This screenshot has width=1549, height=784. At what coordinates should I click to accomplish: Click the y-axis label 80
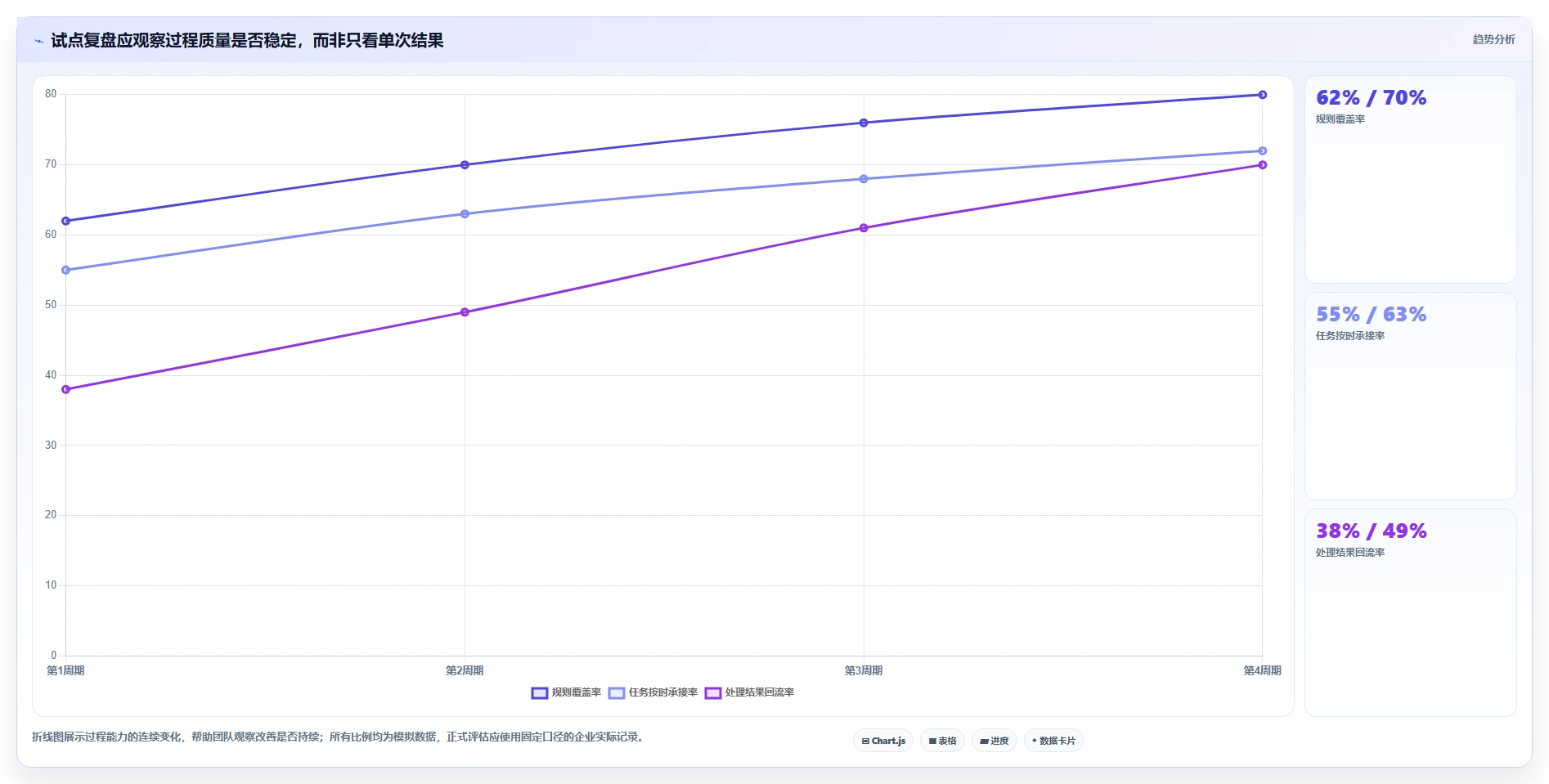(x=51, y=94)
